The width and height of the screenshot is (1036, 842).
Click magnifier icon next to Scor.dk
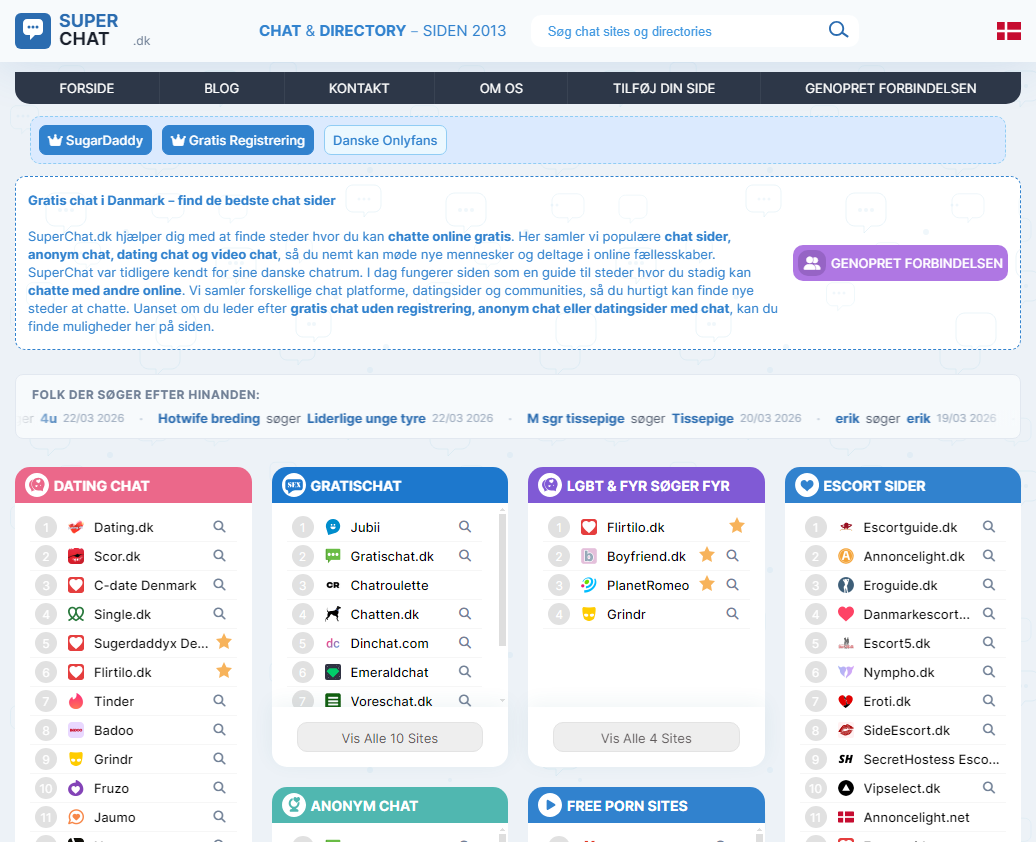click(219, 556)
